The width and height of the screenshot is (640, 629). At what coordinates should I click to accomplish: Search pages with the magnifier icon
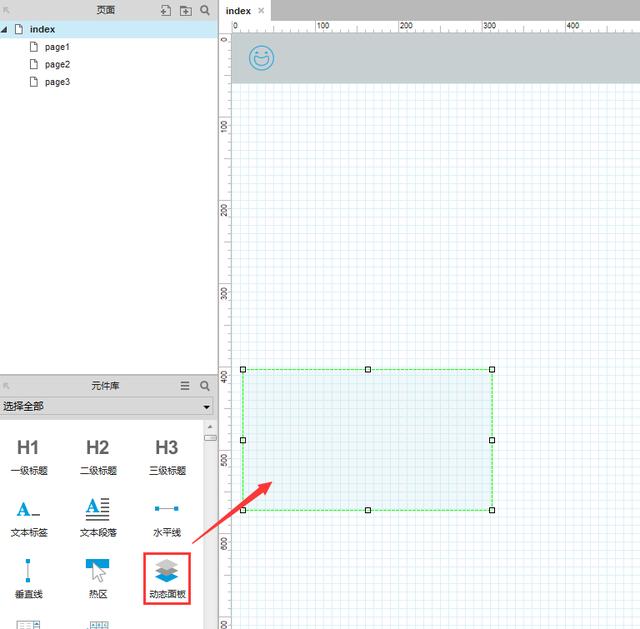(205, 10)
